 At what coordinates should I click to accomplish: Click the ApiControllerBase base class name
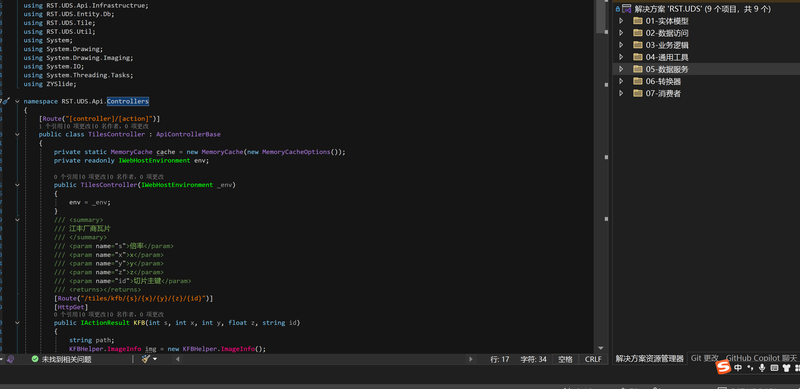tap(188, 134)
